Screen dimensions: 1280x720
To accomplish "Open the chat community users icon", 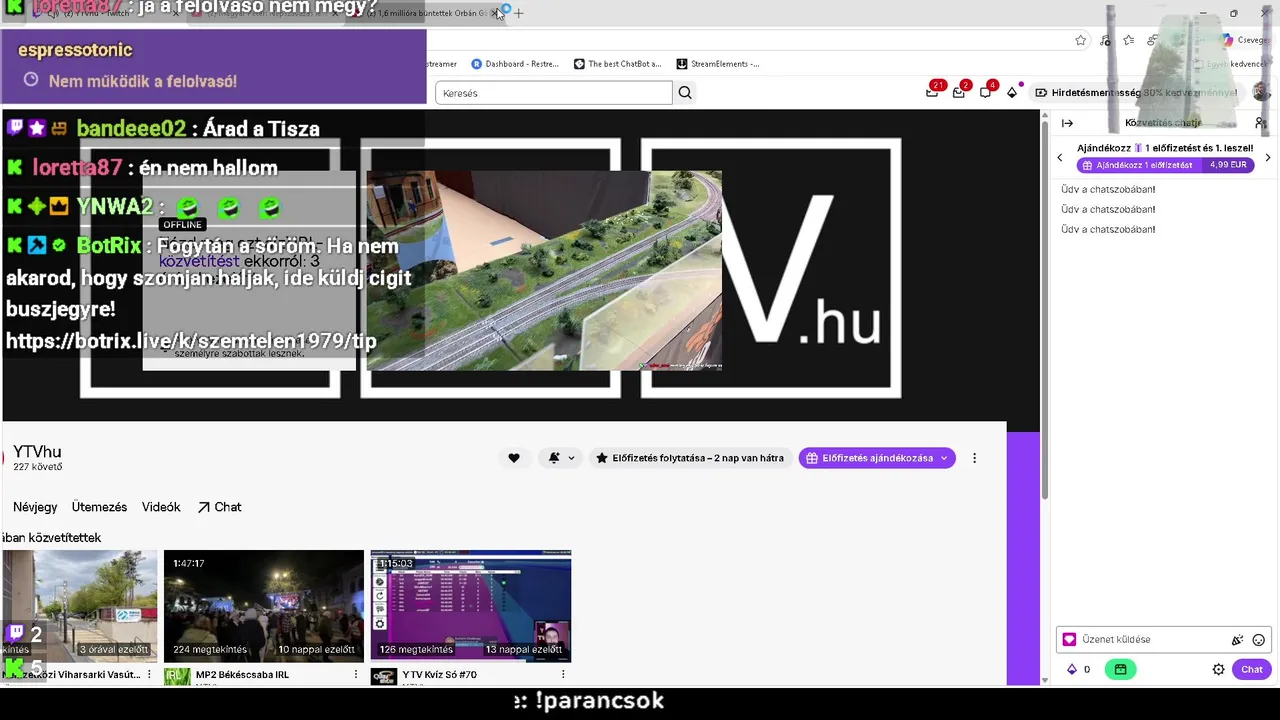I will 1260,123.
